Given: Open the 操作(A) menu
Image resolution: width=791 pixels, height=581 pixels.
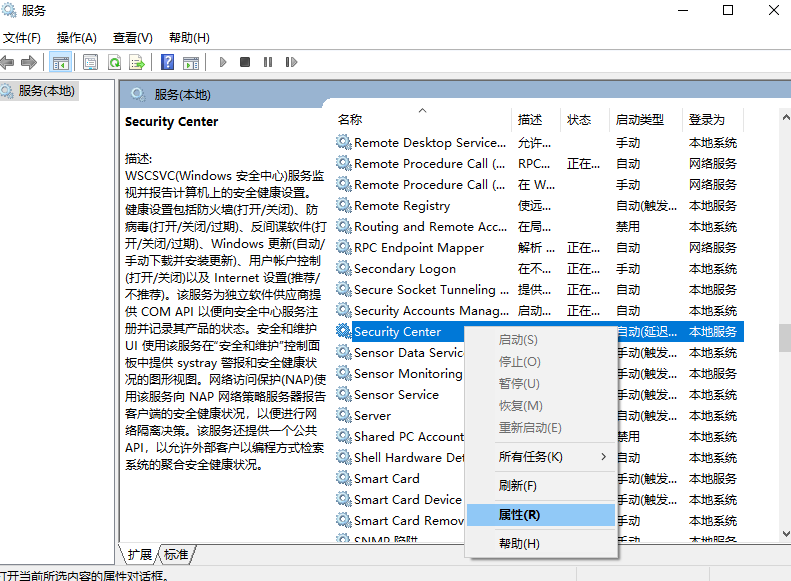Looking at the screenshot, I should click(77, 37).
